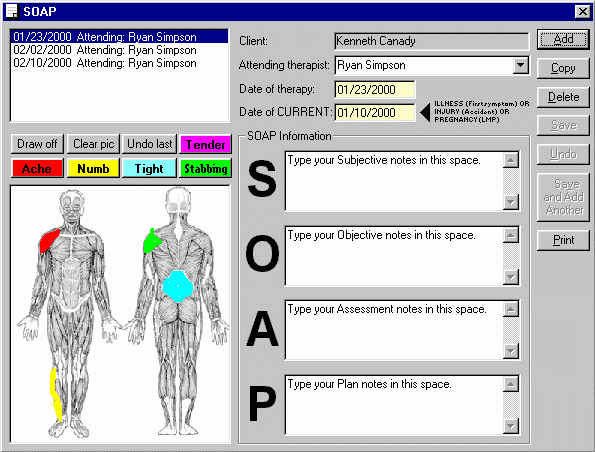The width and height of the screenshot is (595, 452).
Task: Close the SOAP window
Action: 582,12
